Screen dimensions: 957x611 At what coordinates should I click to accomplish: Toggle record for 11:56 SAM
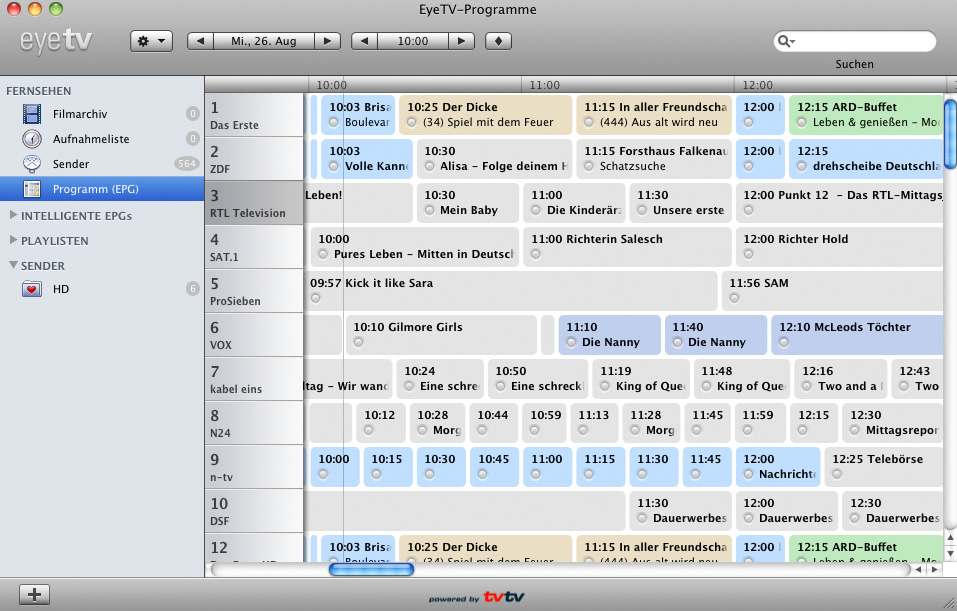(x=734, y=298)
